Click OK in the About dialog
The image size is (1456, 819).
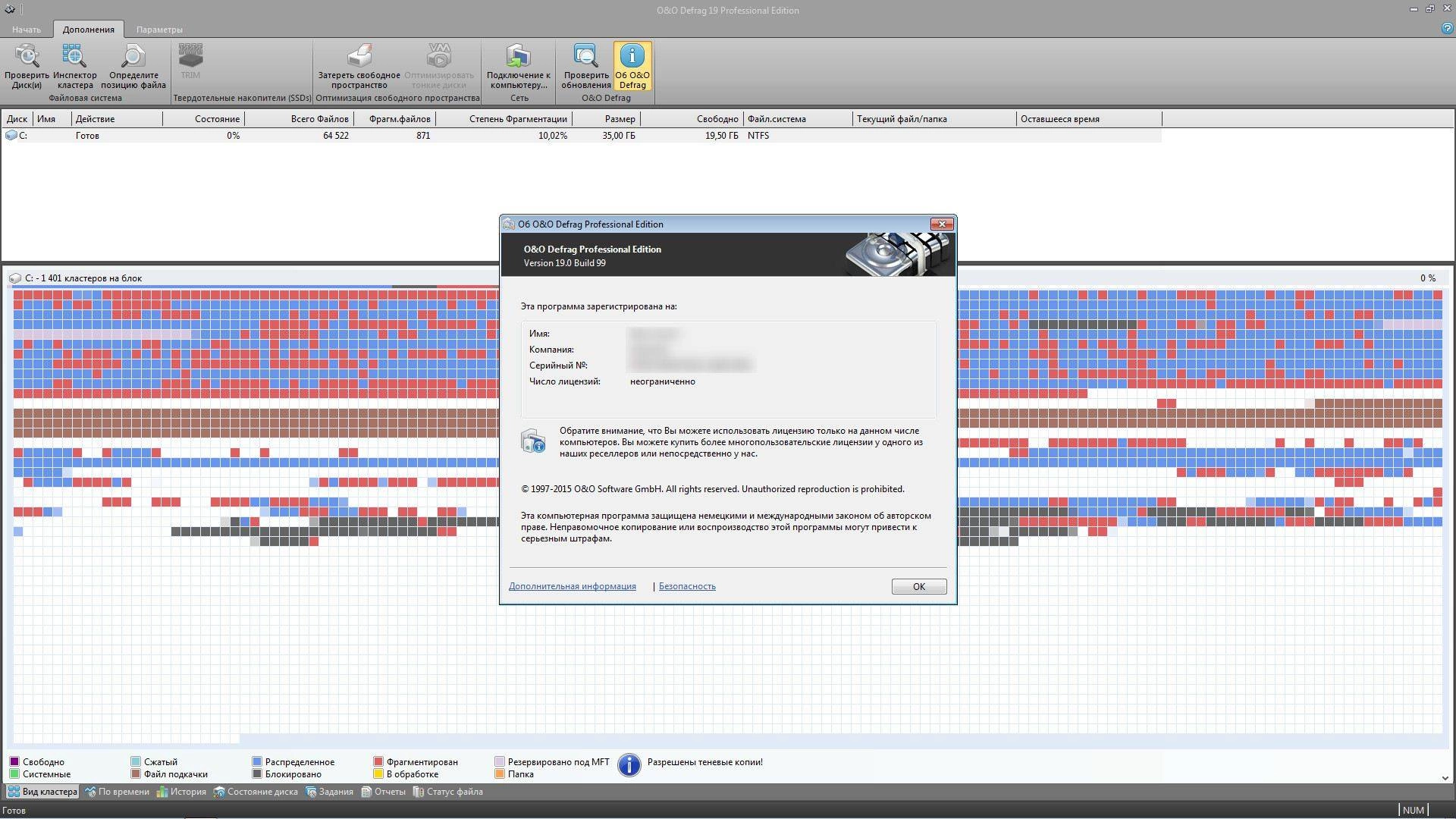[918, 586]
